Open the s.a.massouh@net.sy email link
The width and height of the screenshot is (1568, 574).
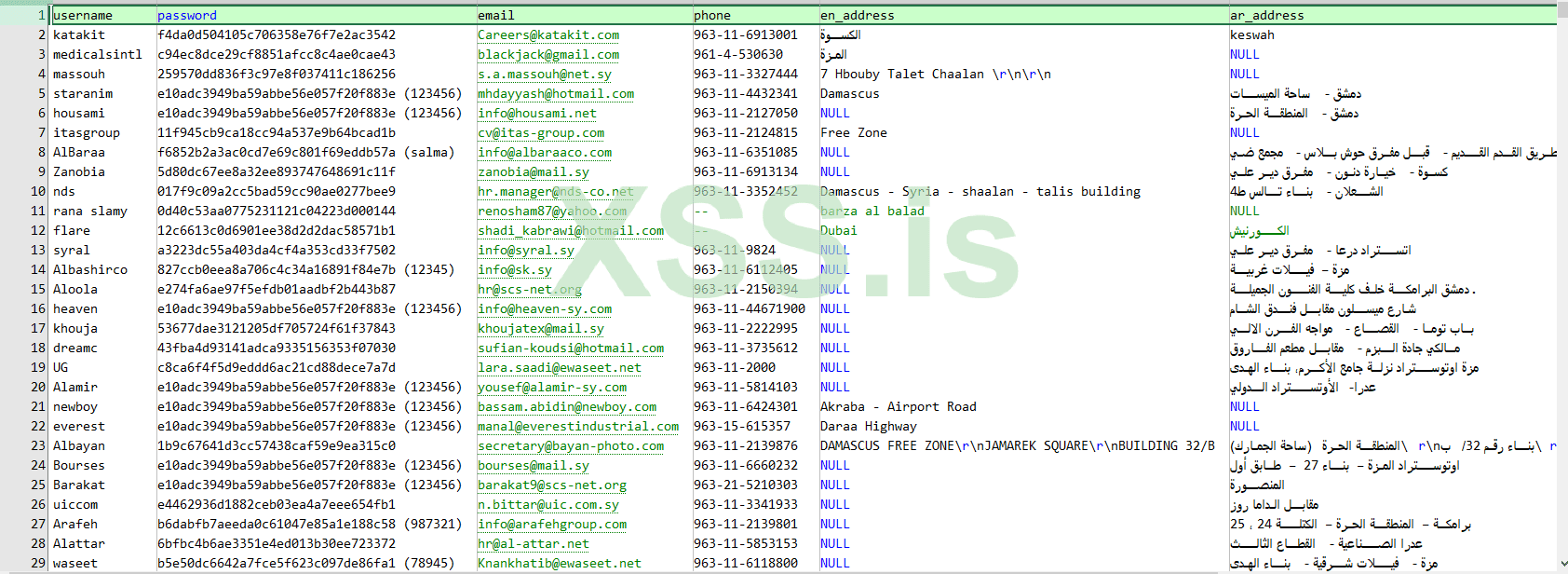point(545,74)
